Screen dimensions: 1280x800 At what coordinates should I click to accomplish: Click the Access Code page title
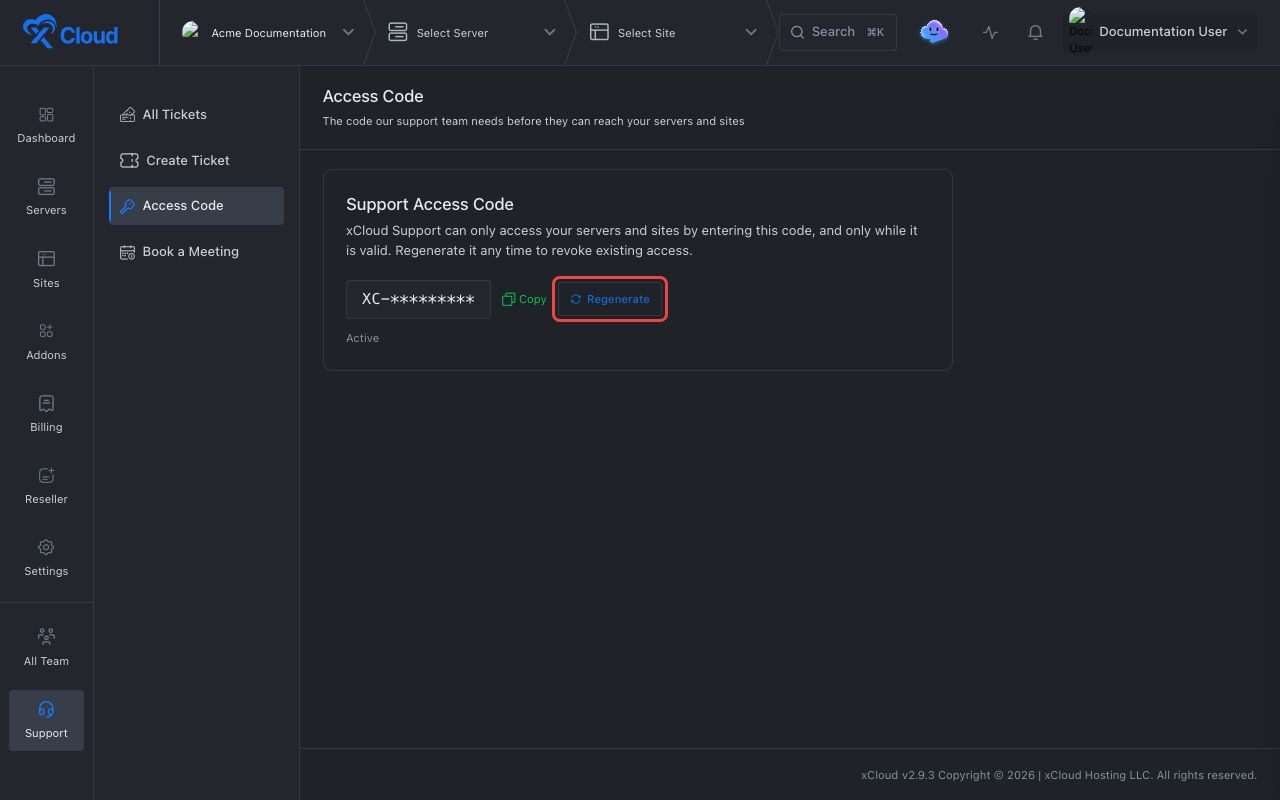coord(373,96)
